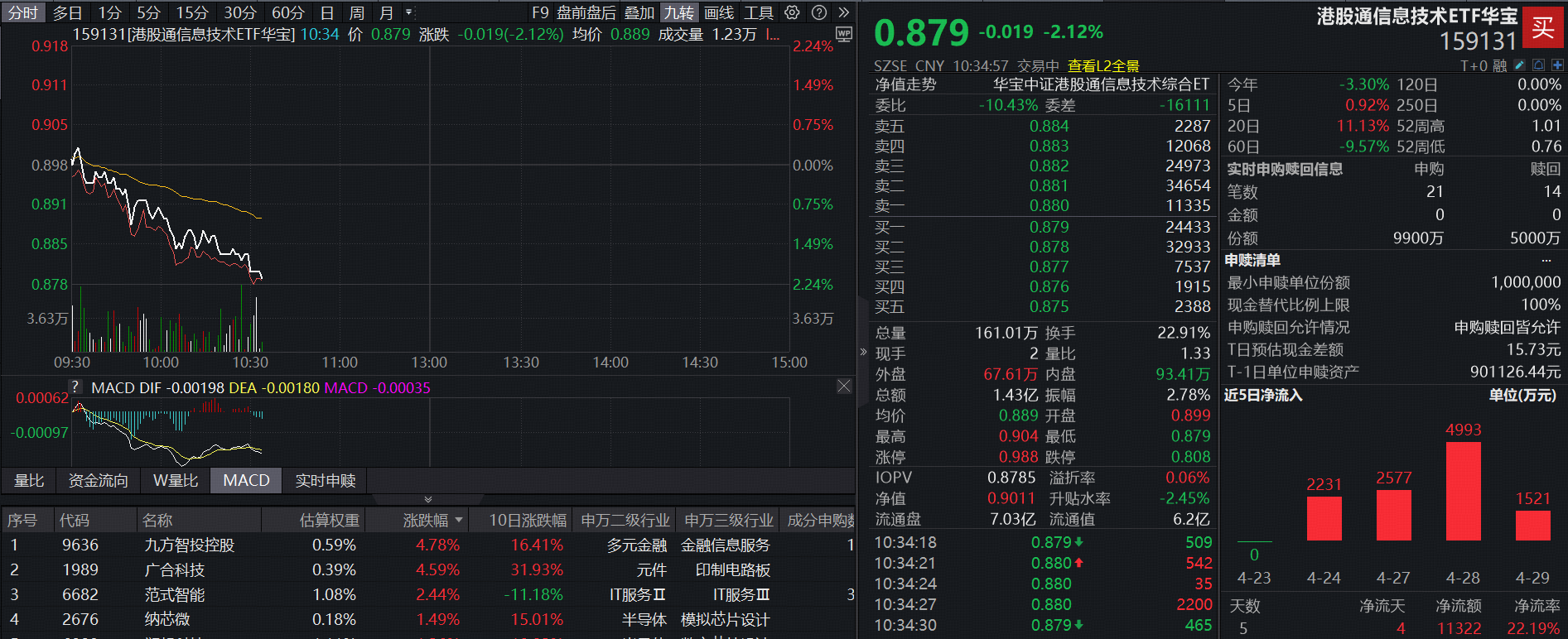Open chart settings gear icon
The image size is (1568, 639).
tap(793, 12)
